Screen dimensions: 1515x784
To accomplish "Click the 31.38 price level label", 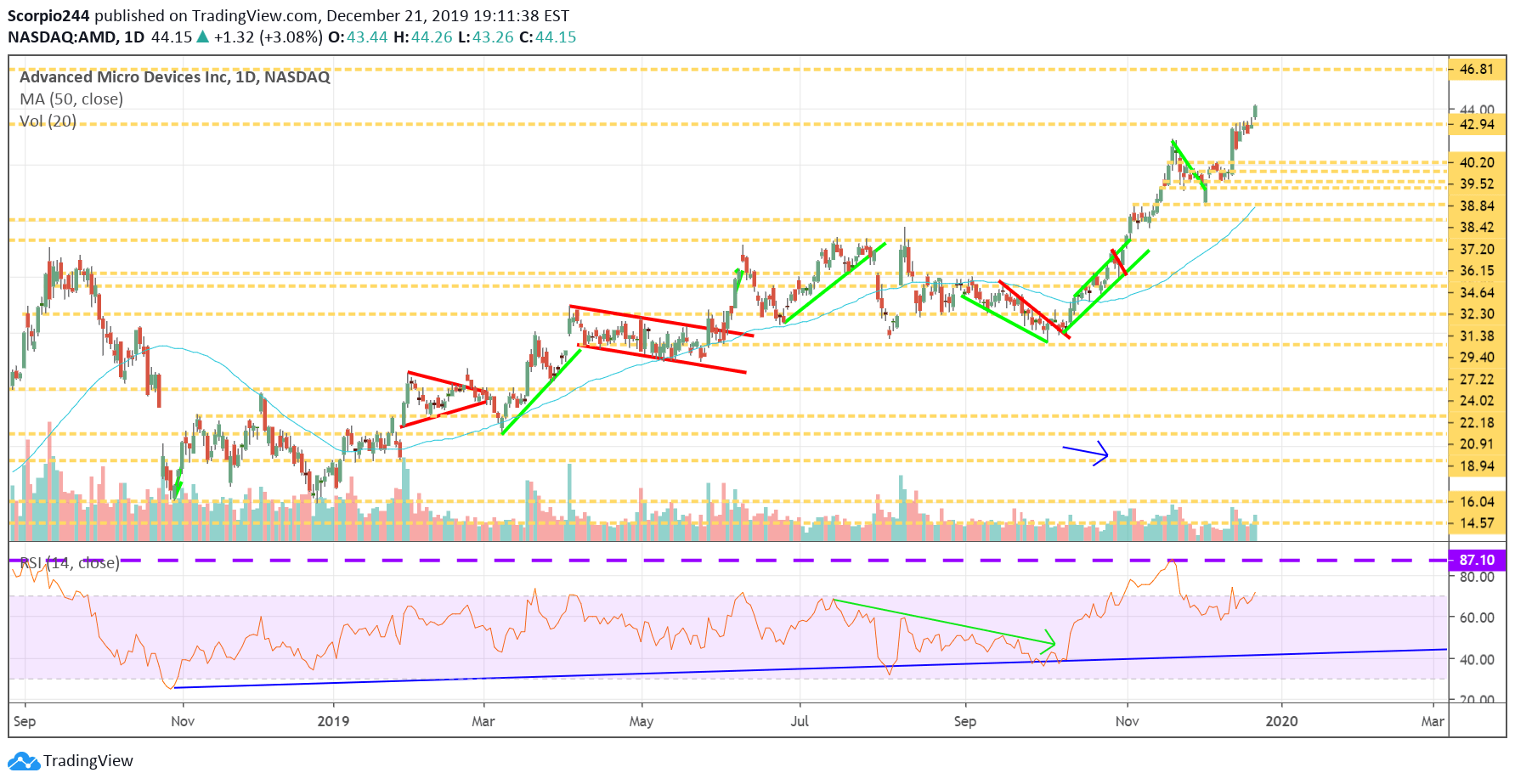I will (x=1477, y=336).
